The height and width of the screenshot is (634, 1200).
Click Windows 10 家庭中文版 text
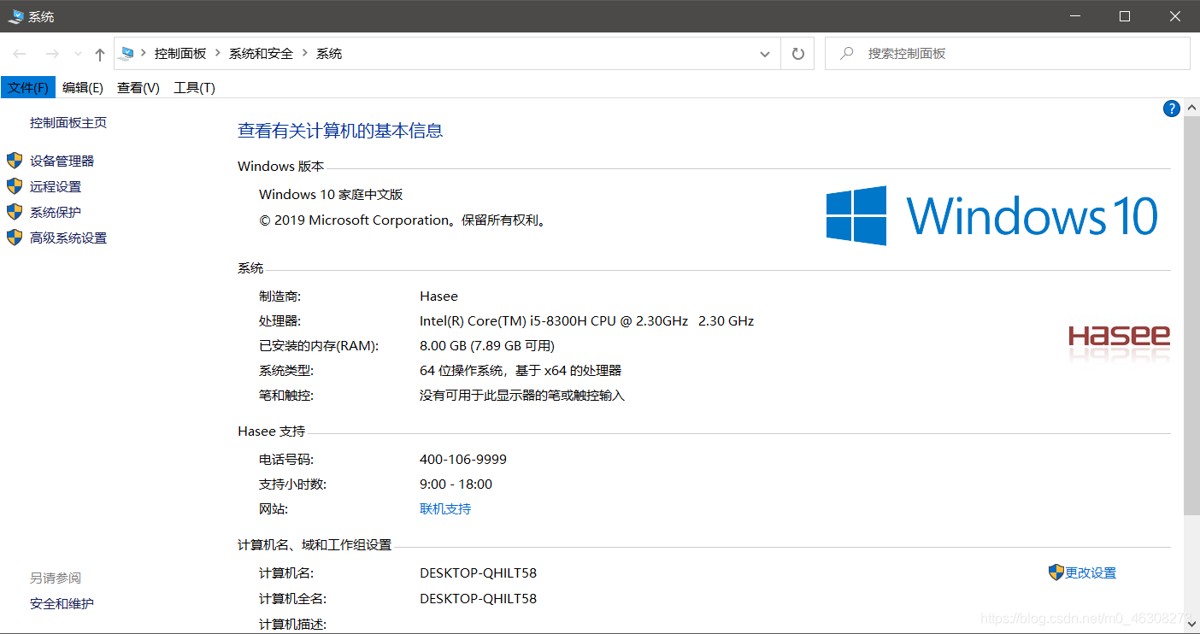pyautogui.click(x=331, y=195)
